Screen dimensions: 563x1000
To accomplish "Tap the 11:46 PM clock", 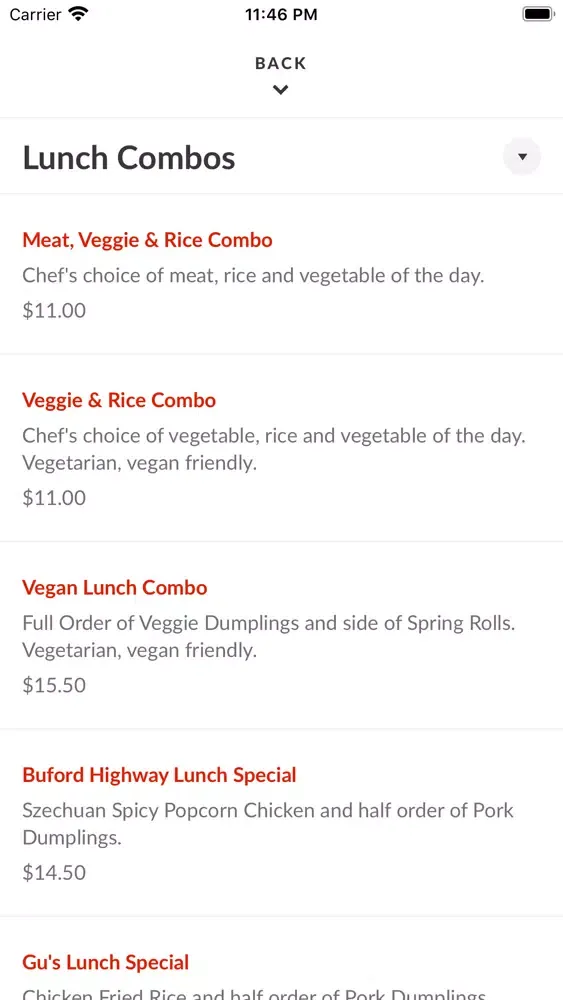I will [x=281, y=15].
